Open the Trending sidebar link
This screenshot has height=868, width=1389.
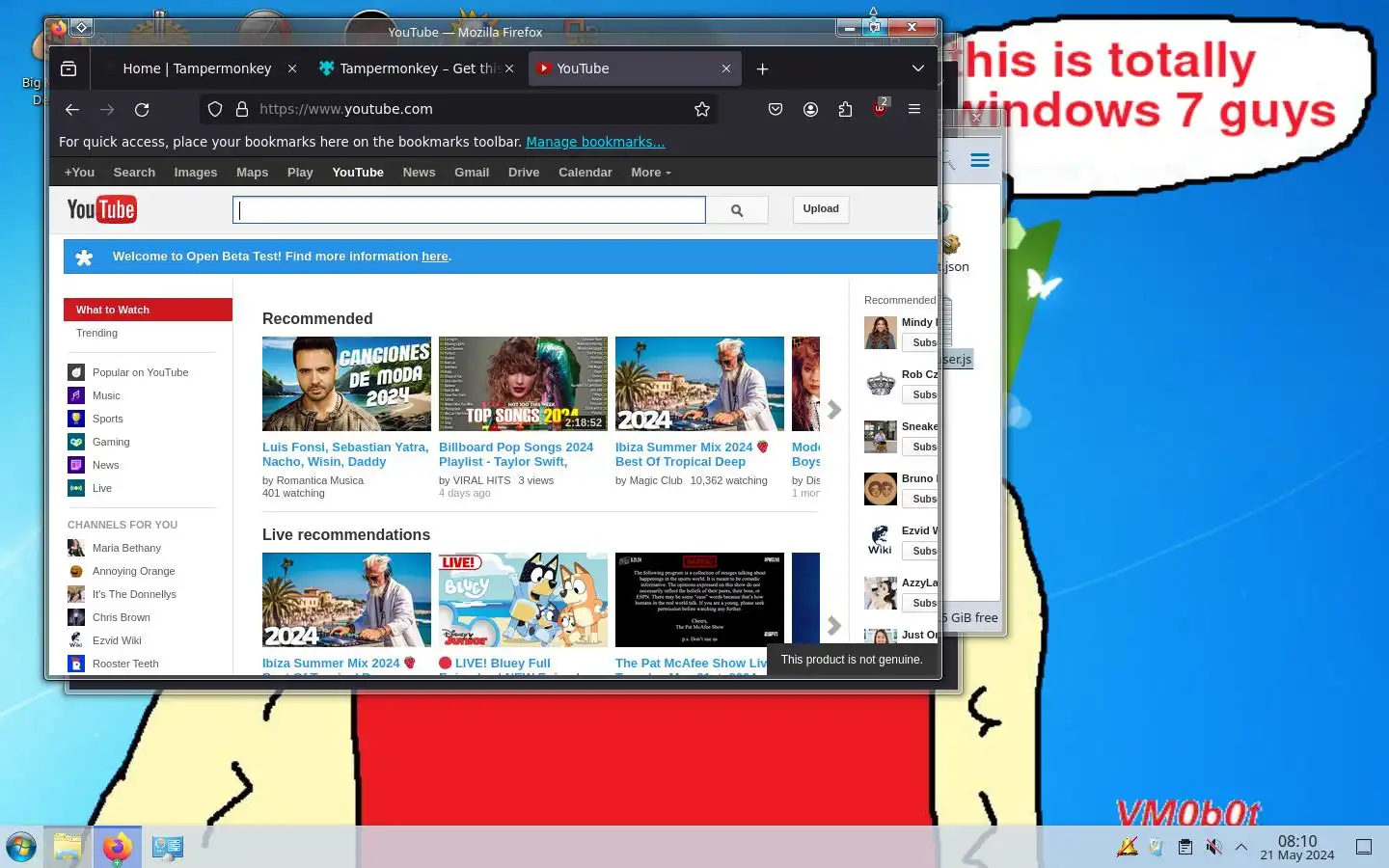click(x=96, y=333)
